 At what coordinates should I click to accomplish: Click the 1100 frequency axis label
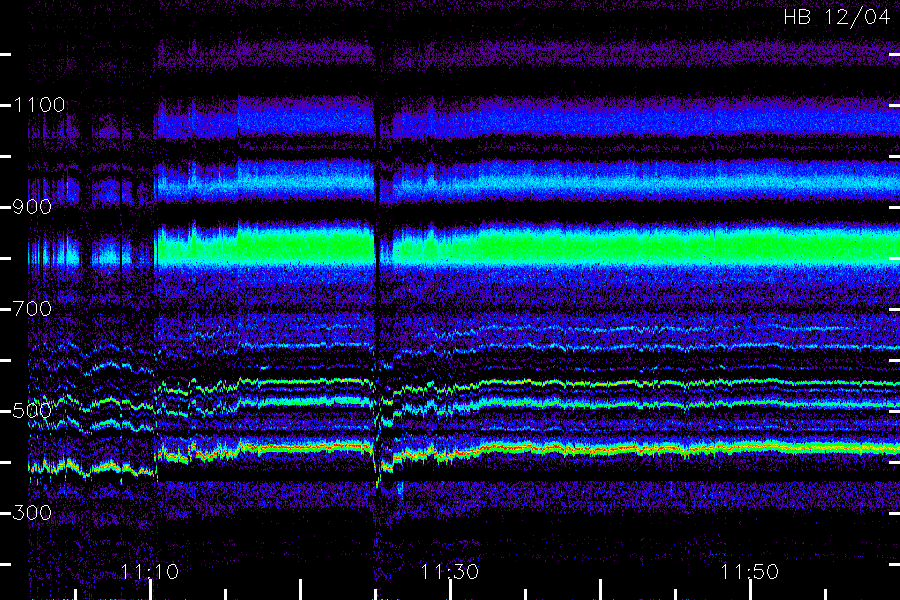pyautogui.click(x=39, y=105)
